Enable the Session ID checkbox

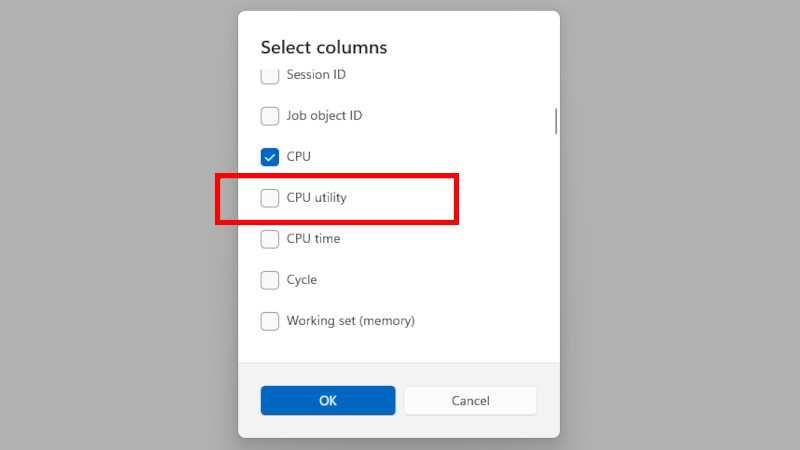pyautogui.click(x=270, y=75)
